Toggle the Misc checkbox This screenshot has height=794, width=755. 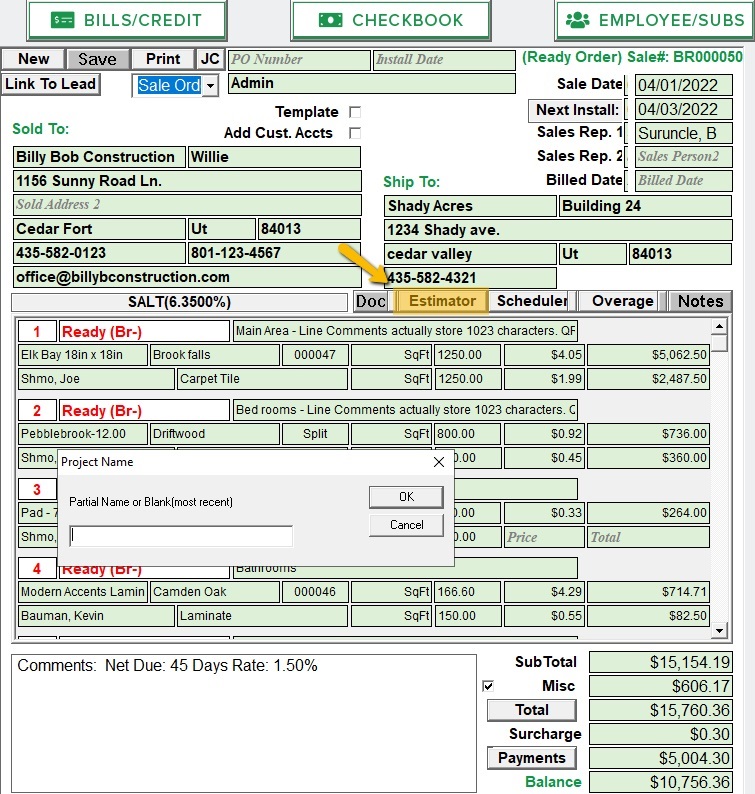(488, 686)
